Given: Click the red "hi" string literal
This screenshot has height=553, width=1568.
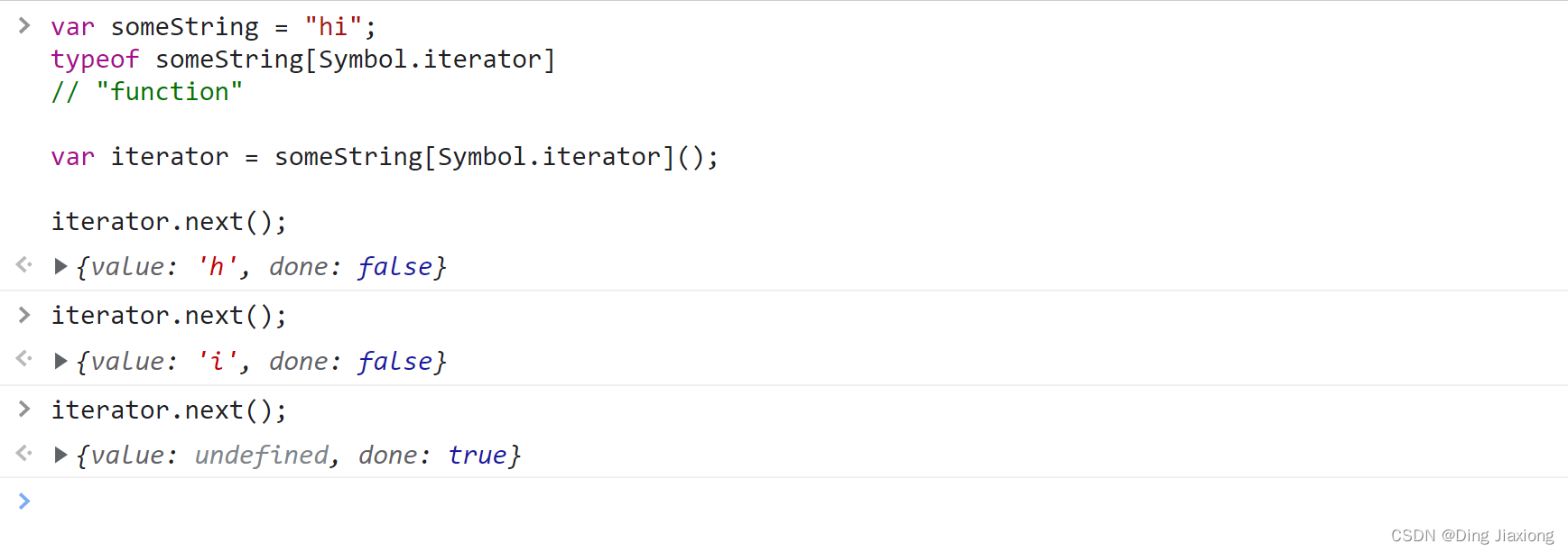Looking at the screenshot, I should [x=333, y=27].
